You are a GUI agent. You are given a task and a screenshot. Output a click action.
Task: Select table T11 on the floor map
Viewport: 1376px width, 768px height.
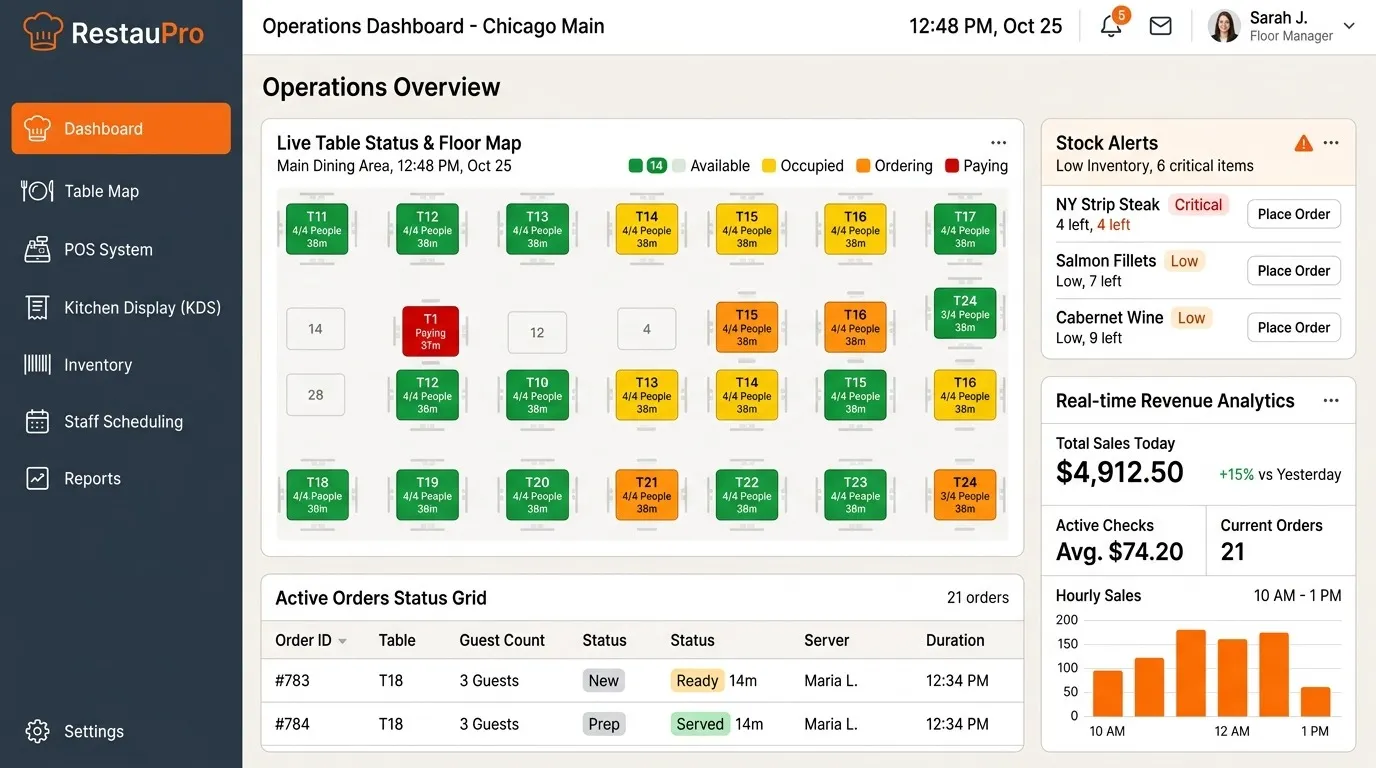pos(317,229)
